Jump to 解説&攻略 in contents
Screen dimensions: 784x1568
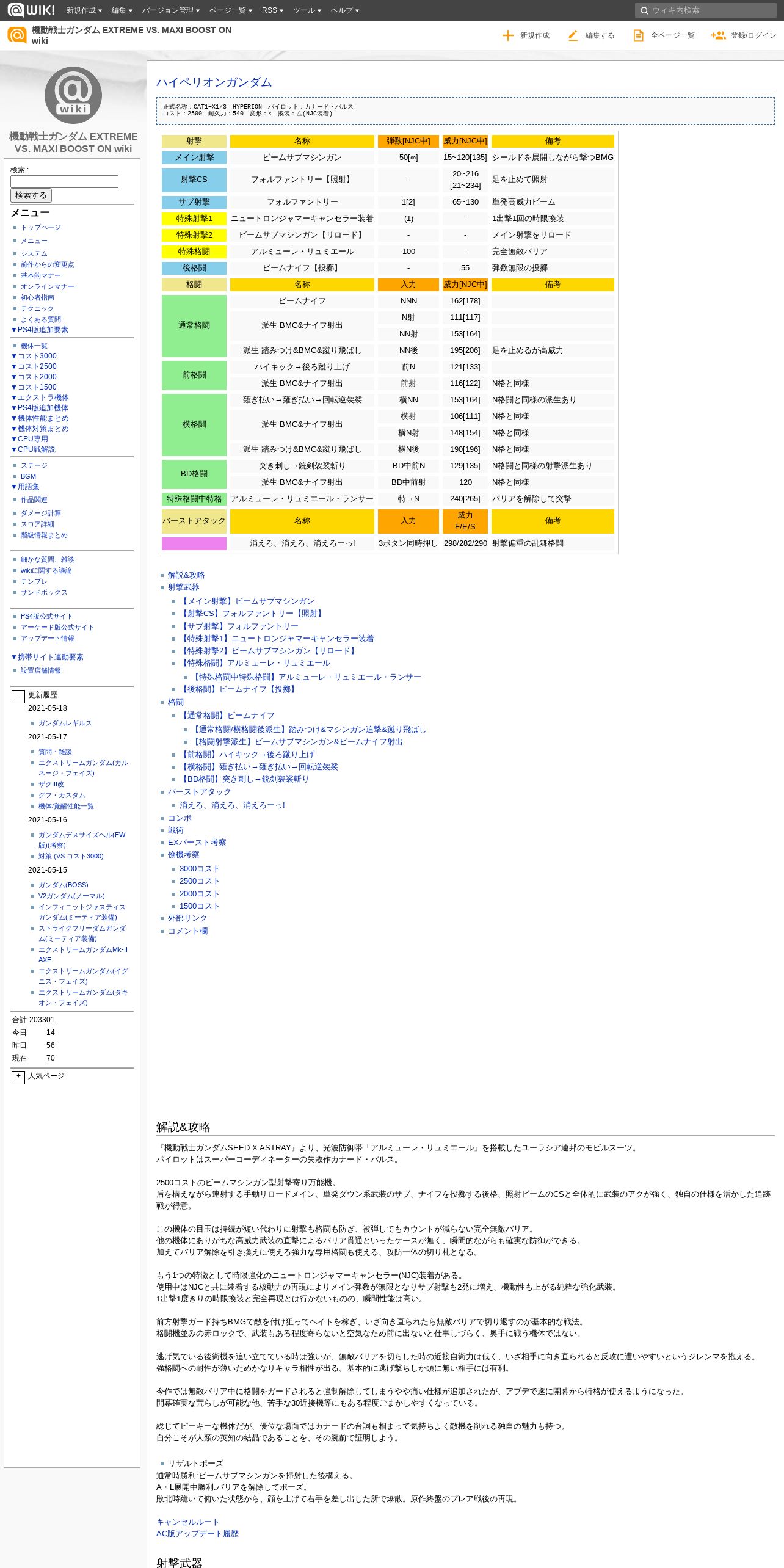click(x=186, y=575)
